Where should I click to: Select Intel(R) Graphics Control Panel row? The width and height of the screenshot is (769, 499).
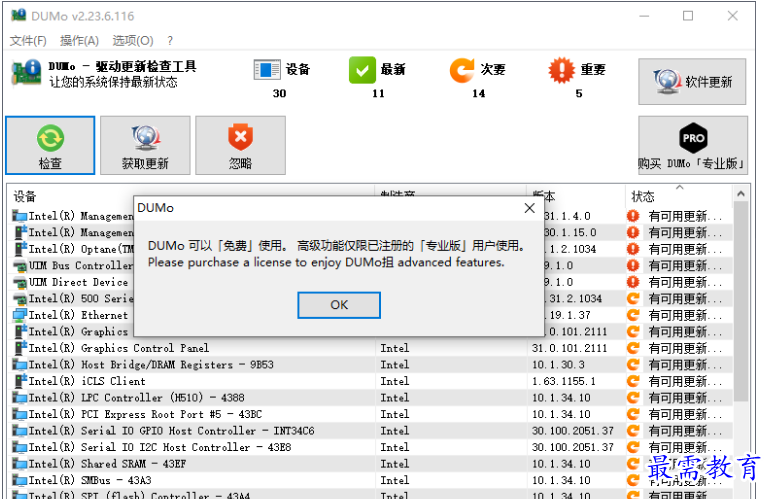coord(371,348)
